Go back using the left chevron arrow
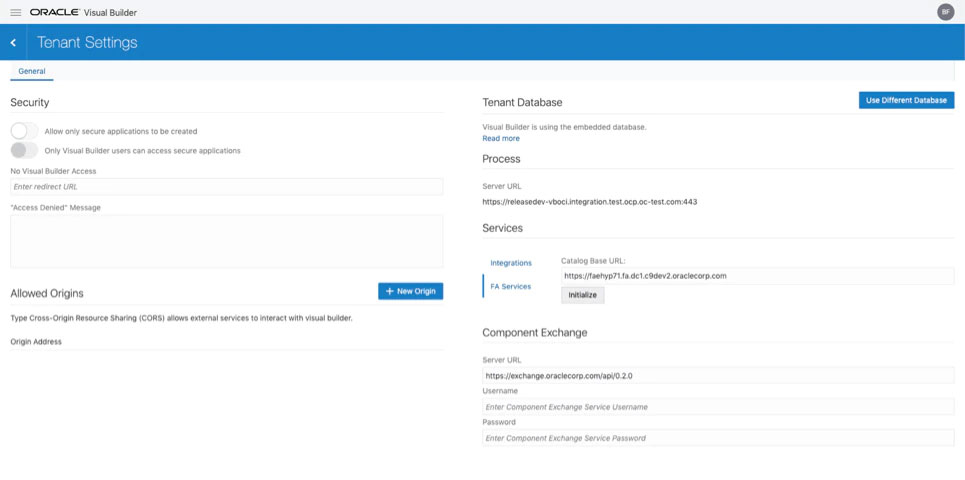The height and width of the screenshot is (480, 965). [x=14, y=42]
